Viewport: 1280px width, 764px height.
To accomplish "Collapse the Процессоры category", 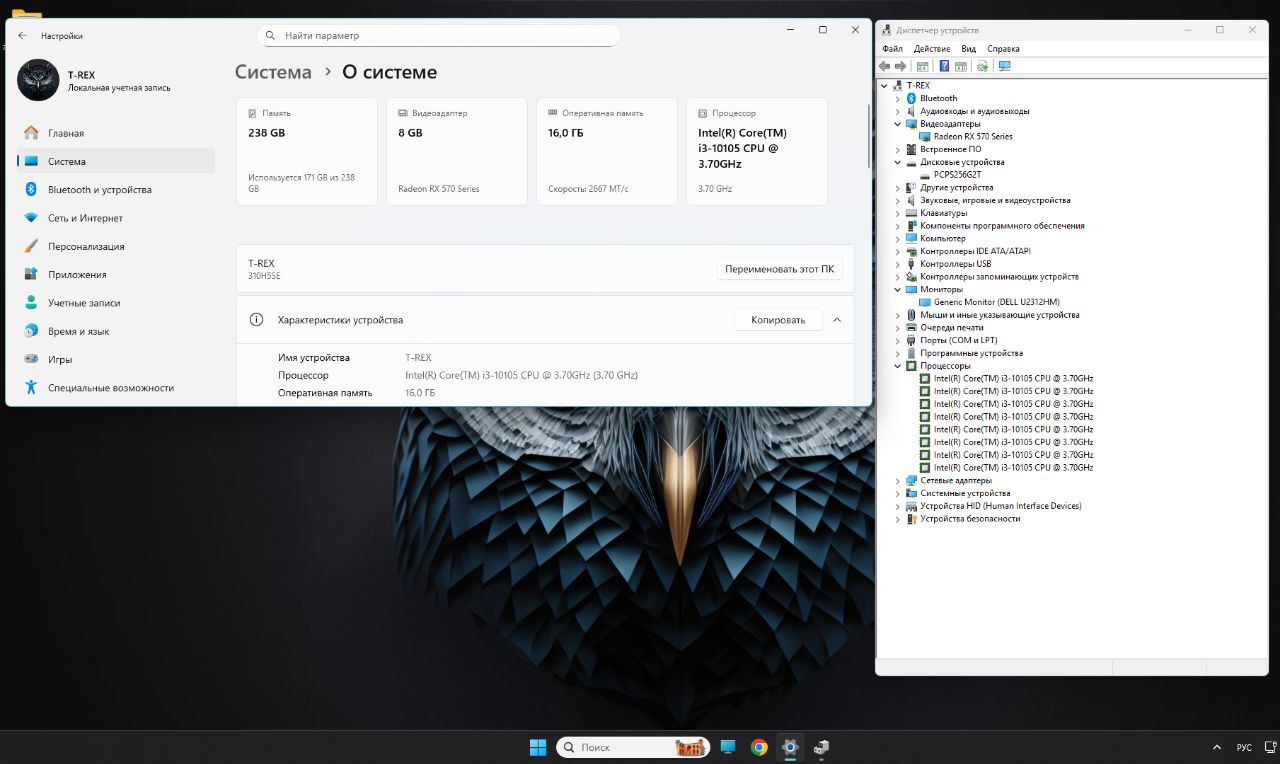I will pos(897,365).
